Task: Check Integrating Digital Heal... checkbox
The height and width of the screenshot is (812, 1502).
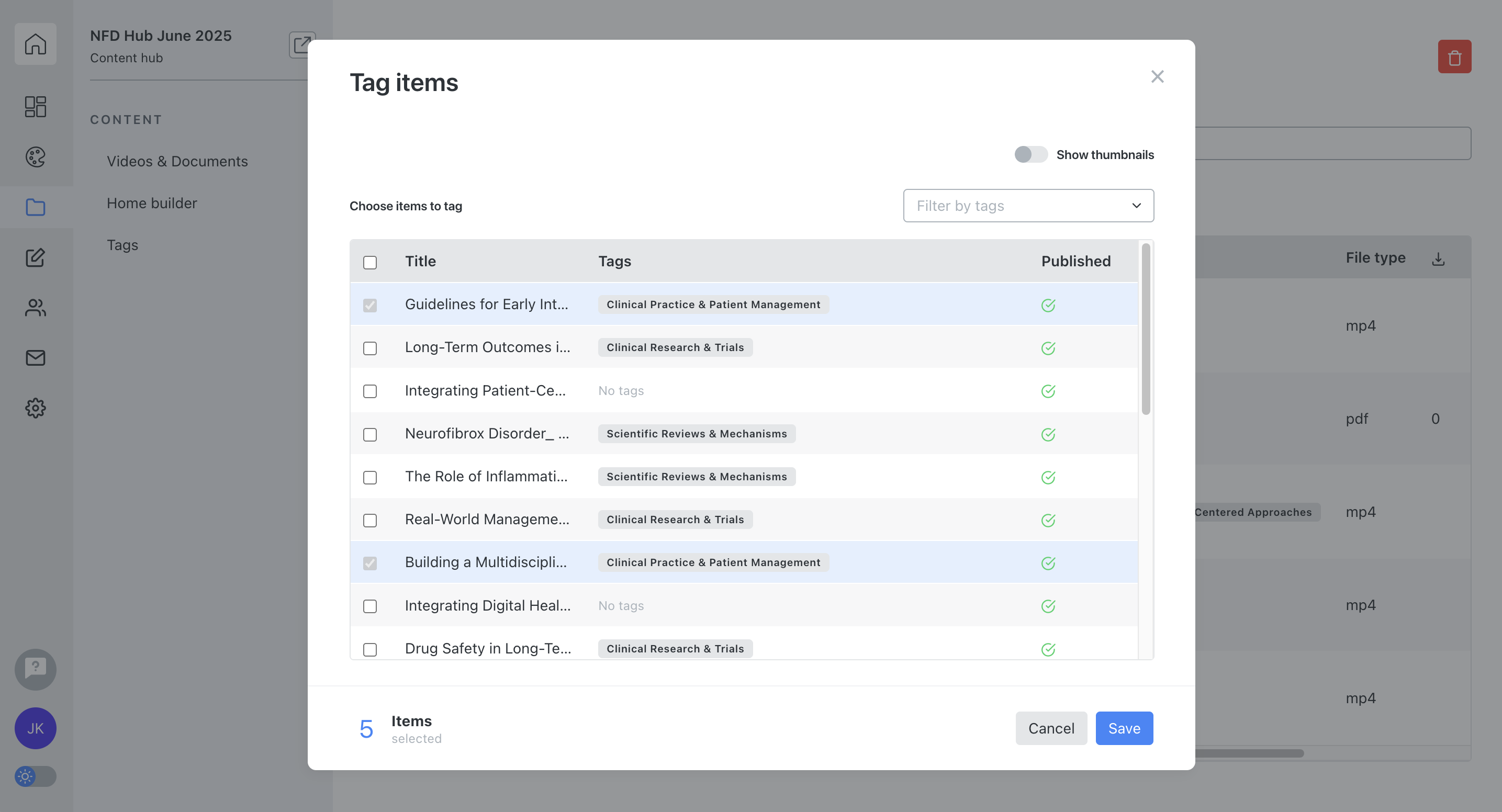Action: tap(369, 606)
